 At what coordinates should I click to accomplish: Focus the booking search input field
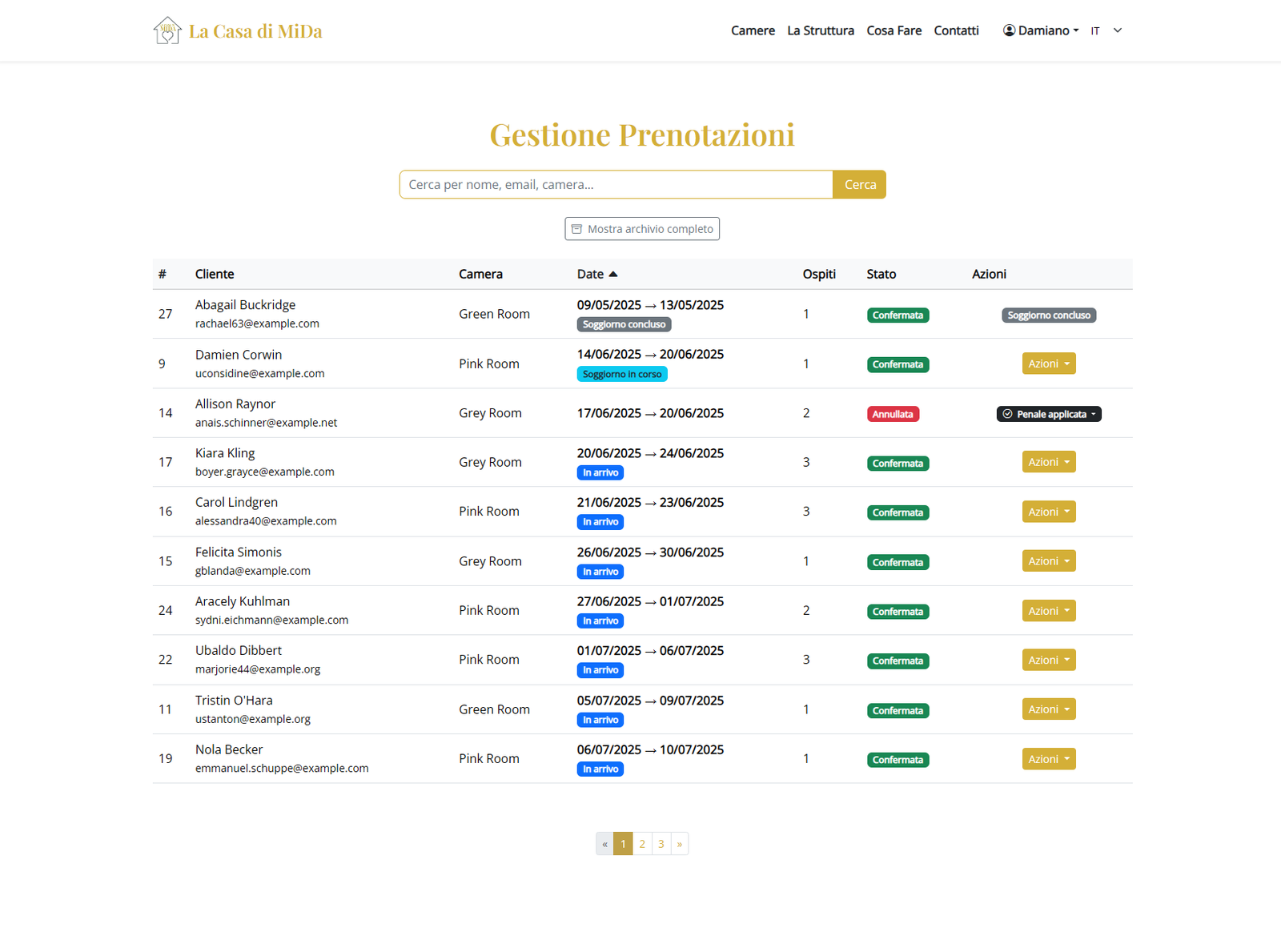616,184
